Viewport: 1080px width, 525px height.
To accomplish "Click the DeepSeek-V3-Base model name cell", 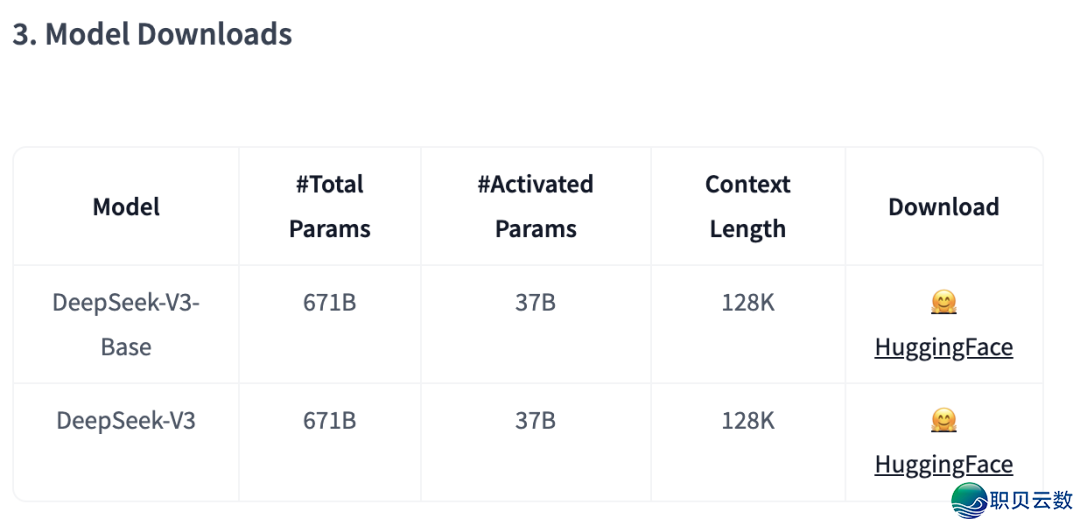I will coord(126,325).
